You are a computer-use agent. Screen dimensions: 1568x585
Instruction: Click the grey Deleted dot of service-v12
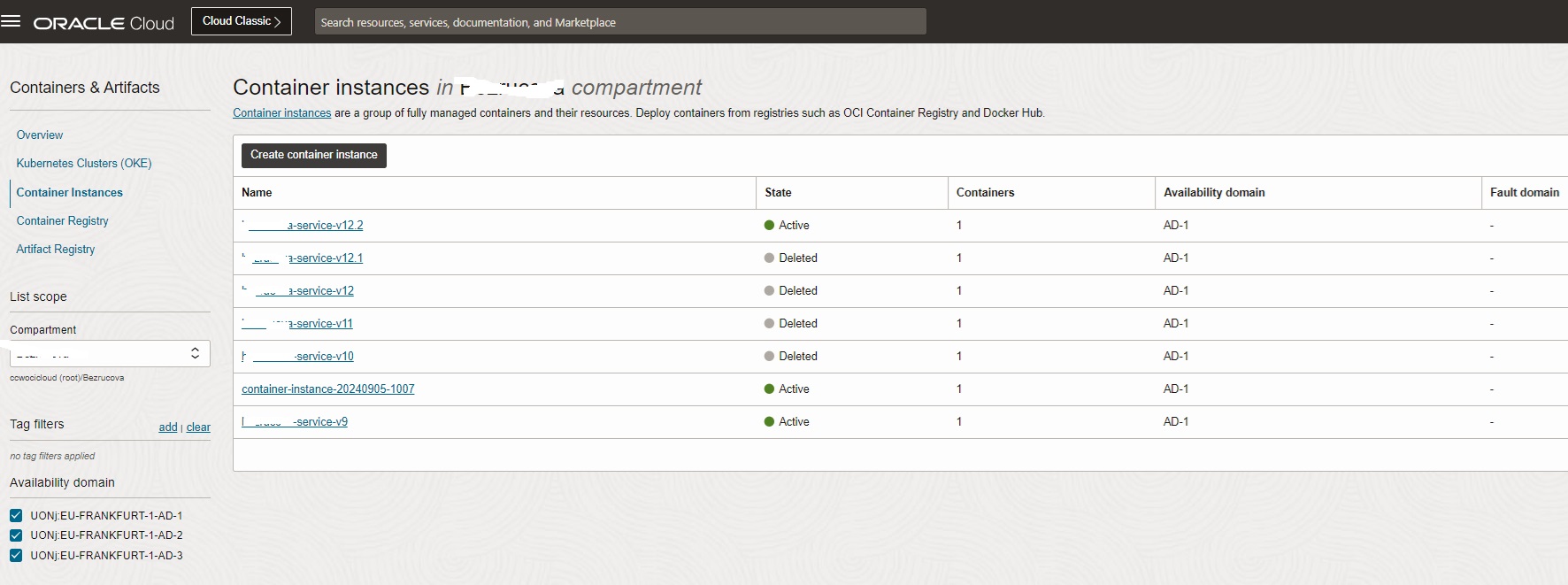click(770, 291)
